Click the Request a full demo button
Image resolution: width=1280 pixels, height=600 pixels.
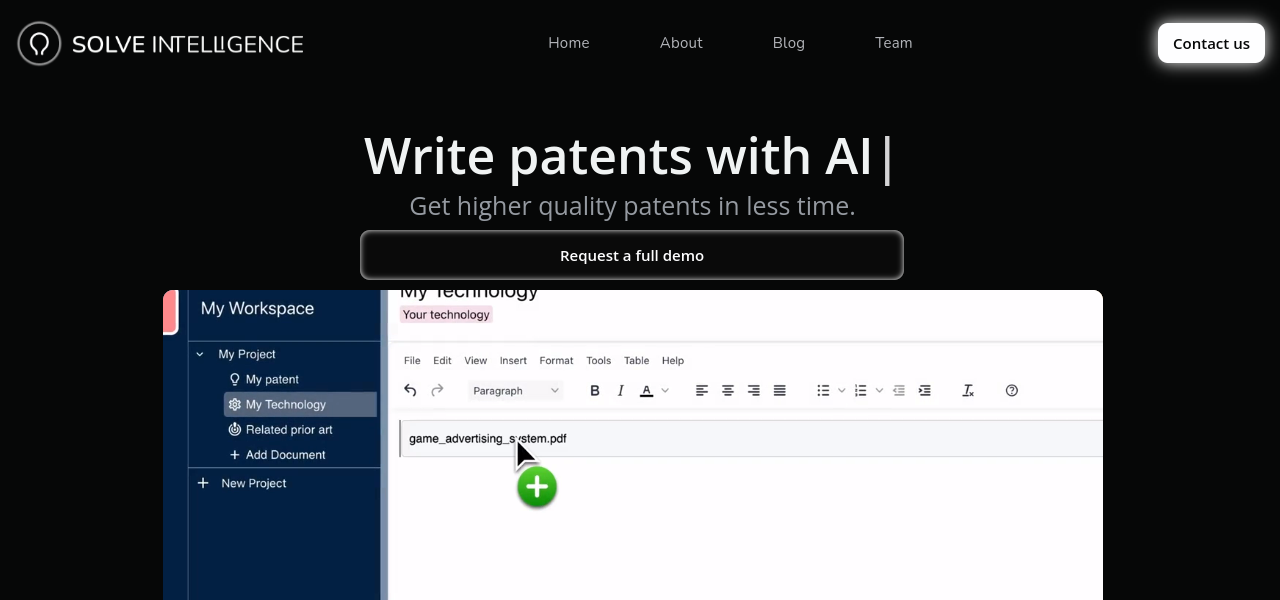(x=632, y=256)
